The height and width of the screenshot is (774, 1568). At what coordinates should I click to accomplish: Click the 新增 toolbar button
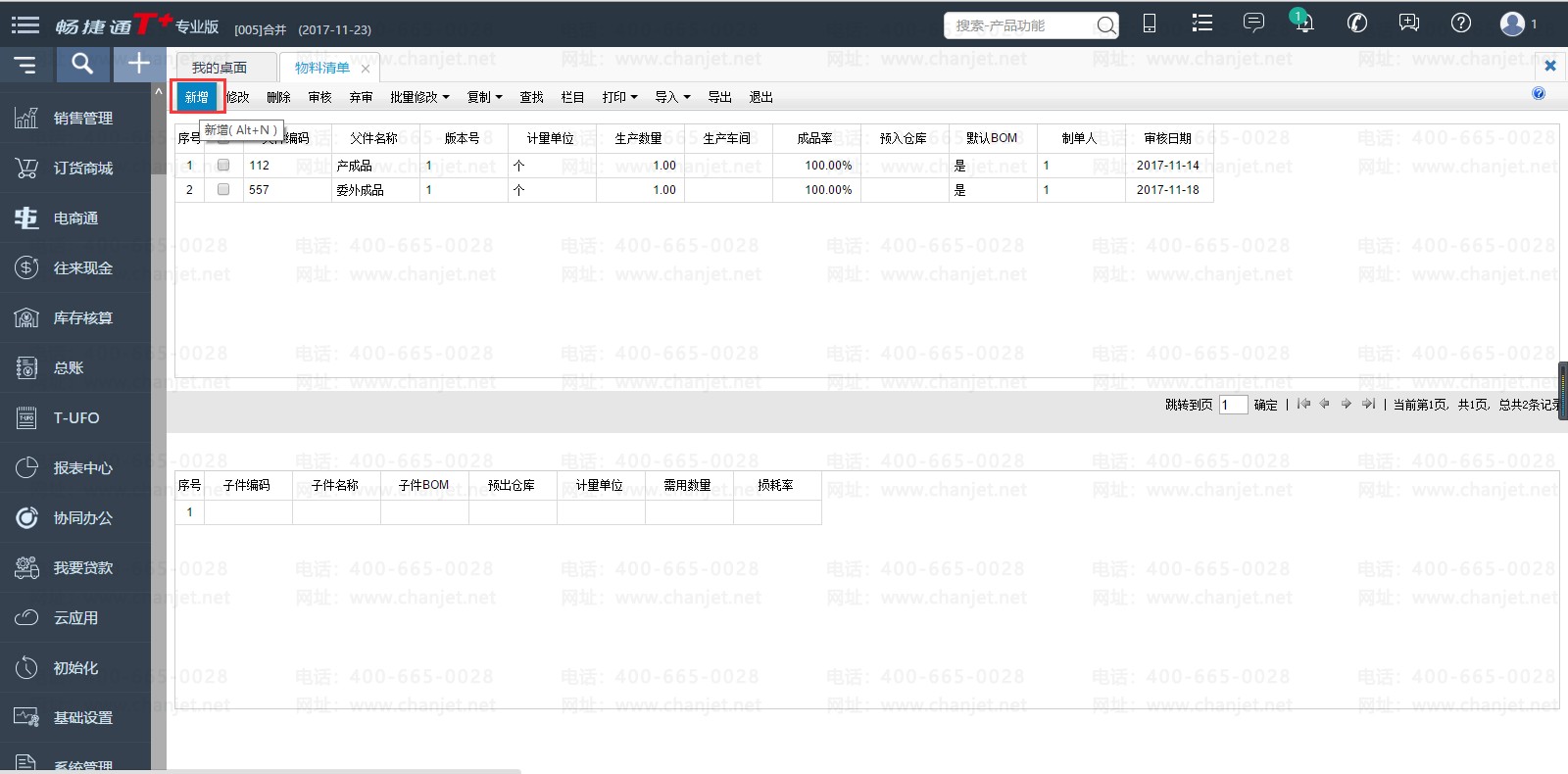[x=197, y=97]
